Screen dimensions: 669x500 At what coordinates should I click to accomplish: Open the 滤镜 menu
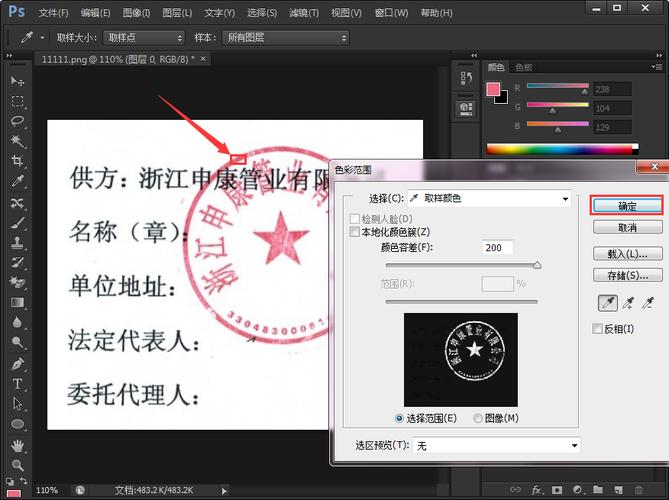pyautogui.click(x=304, y=13)
